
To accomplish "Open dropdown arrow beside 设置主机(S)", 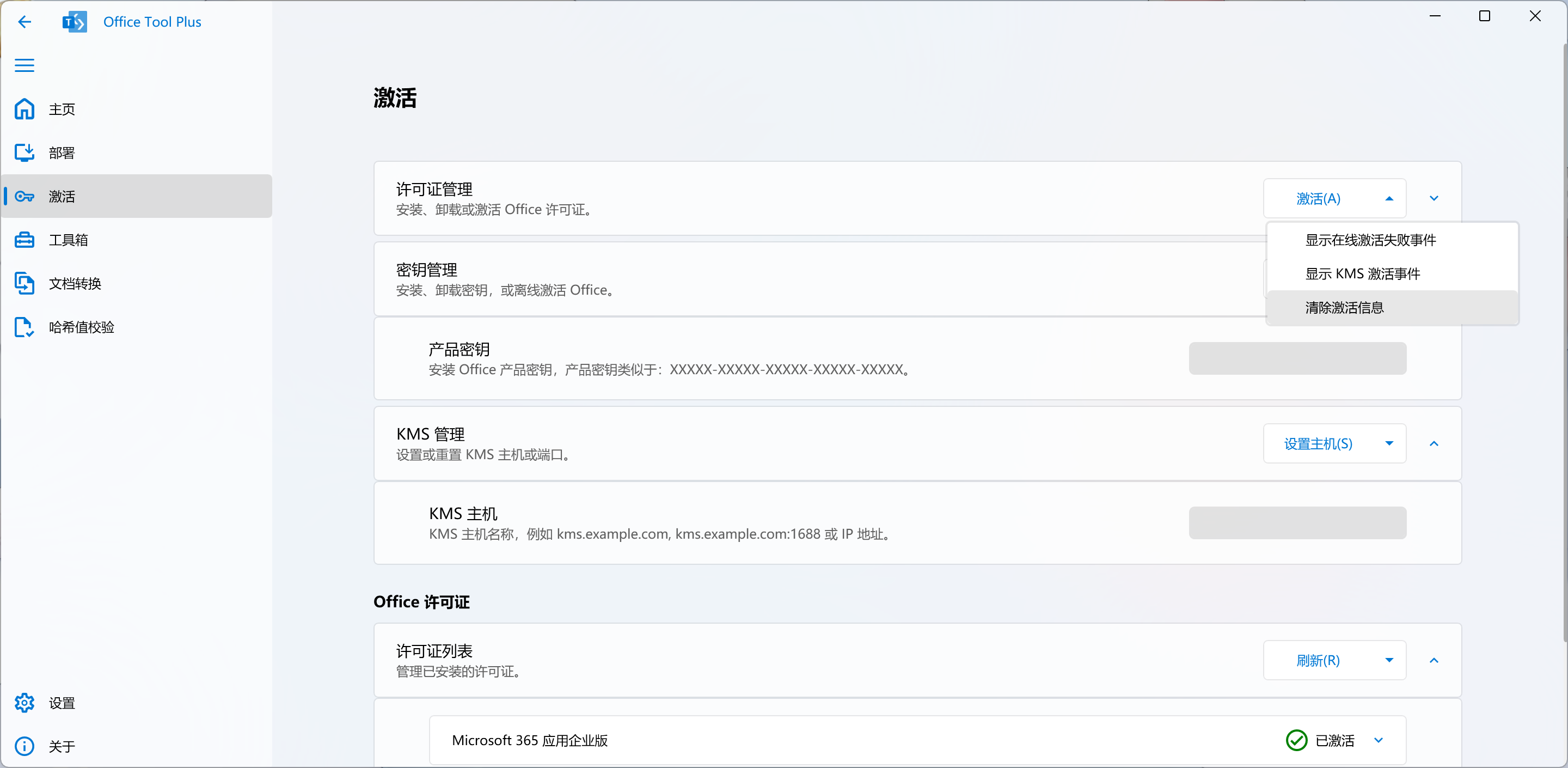I will click(1389, 444).
